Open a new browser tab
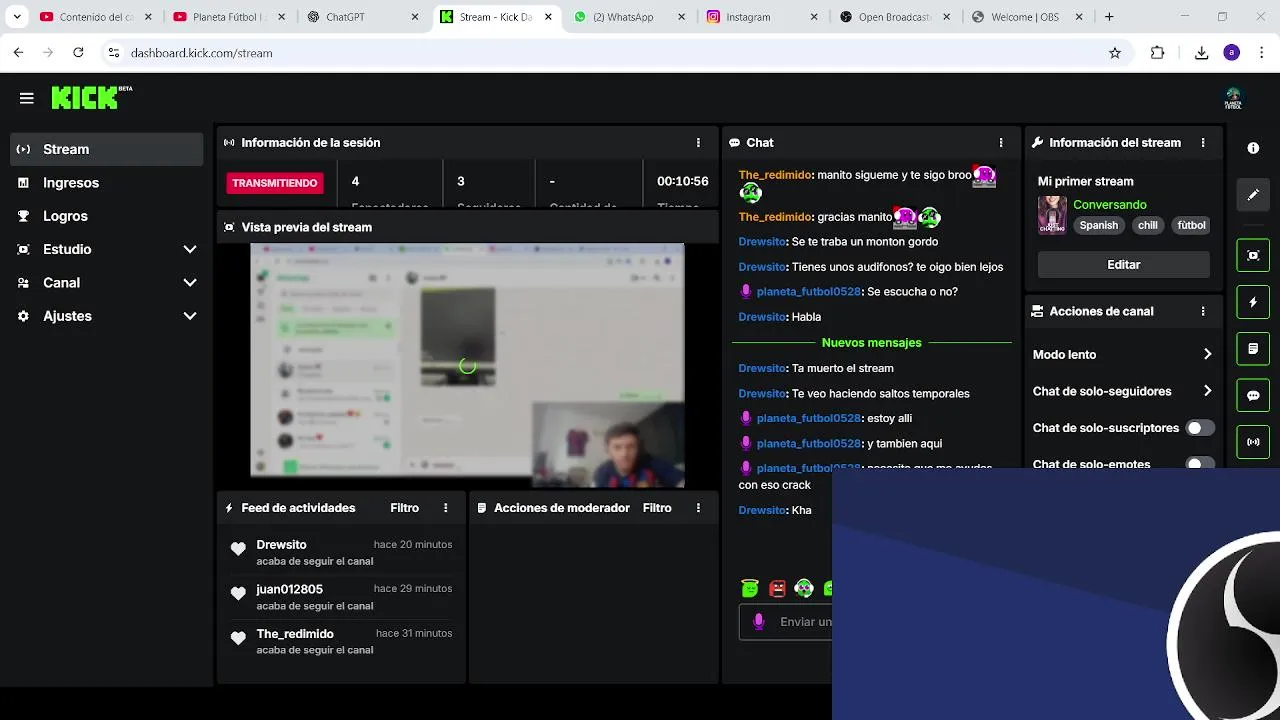1280x720 pixels. click(1109, 17)
